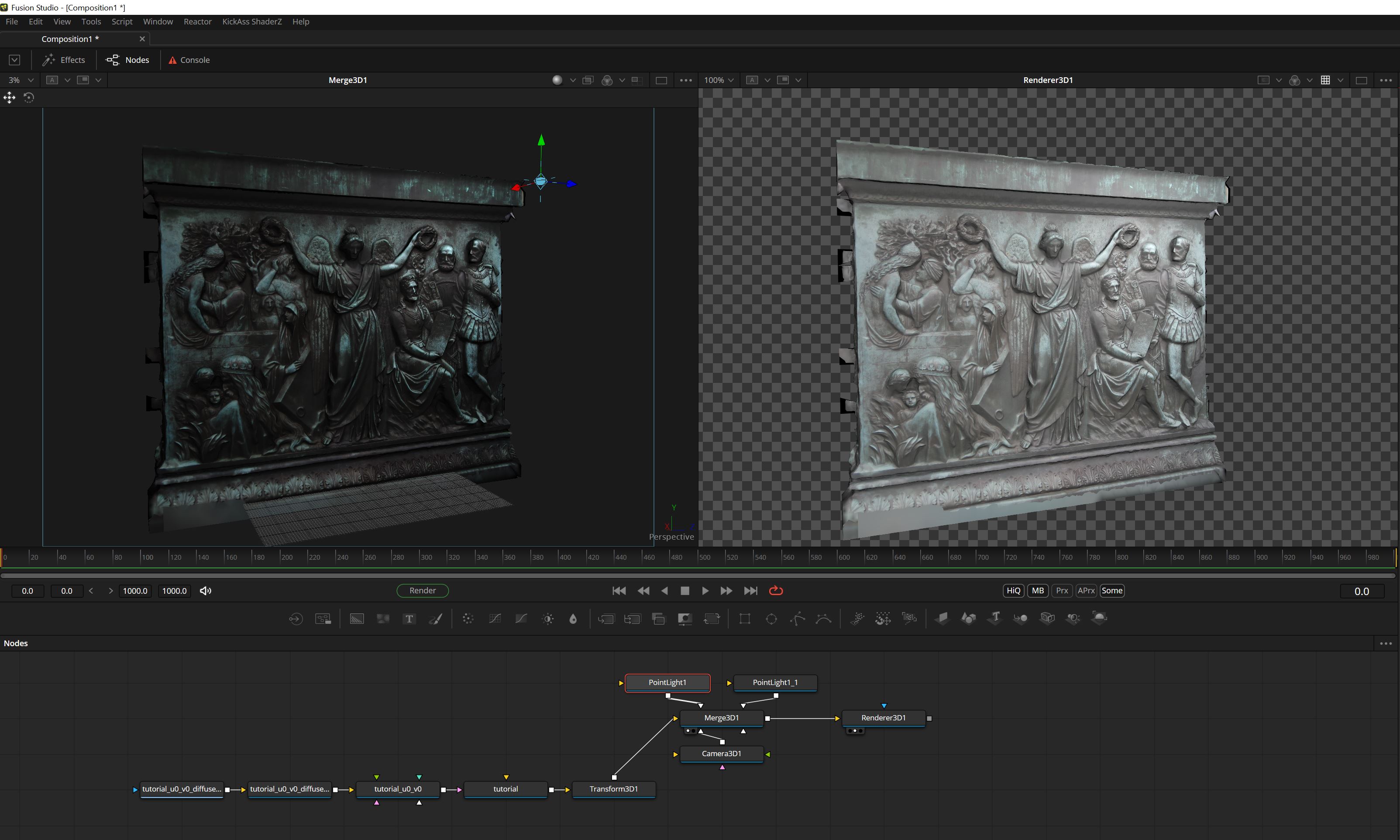Add a Matte Control tool from toolbar
Screen dimensions: 1400x840
pyautogui.click(x=685, y=619)
